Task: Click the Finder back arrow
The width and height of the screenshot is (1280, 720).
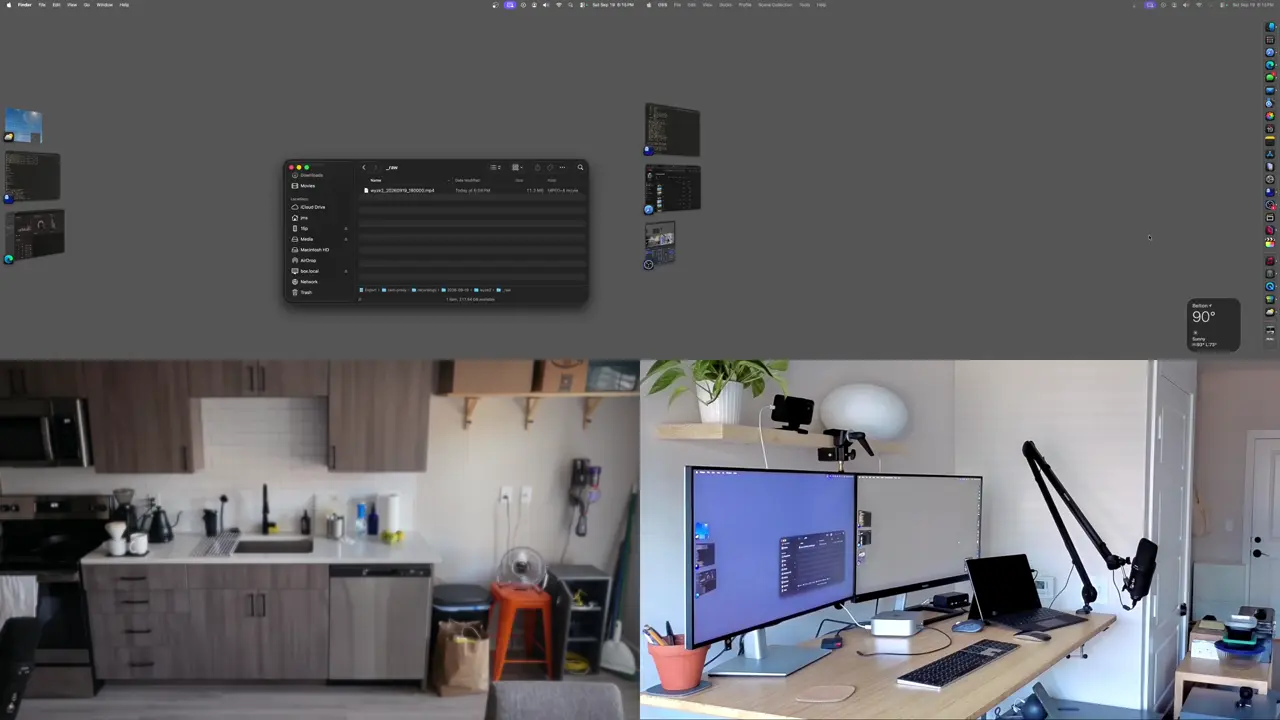Action: 364,167
